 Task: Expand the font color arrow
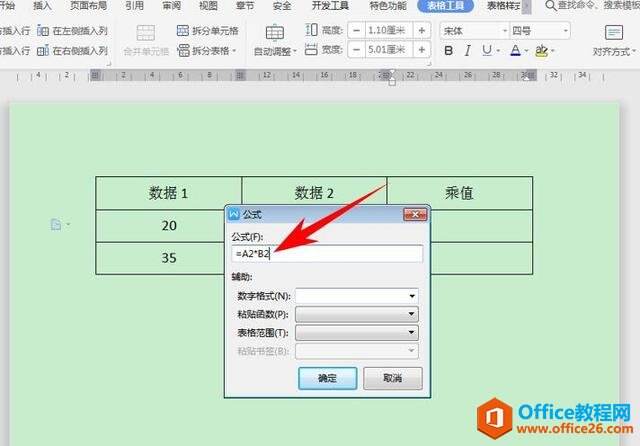(x=527, y=51)
